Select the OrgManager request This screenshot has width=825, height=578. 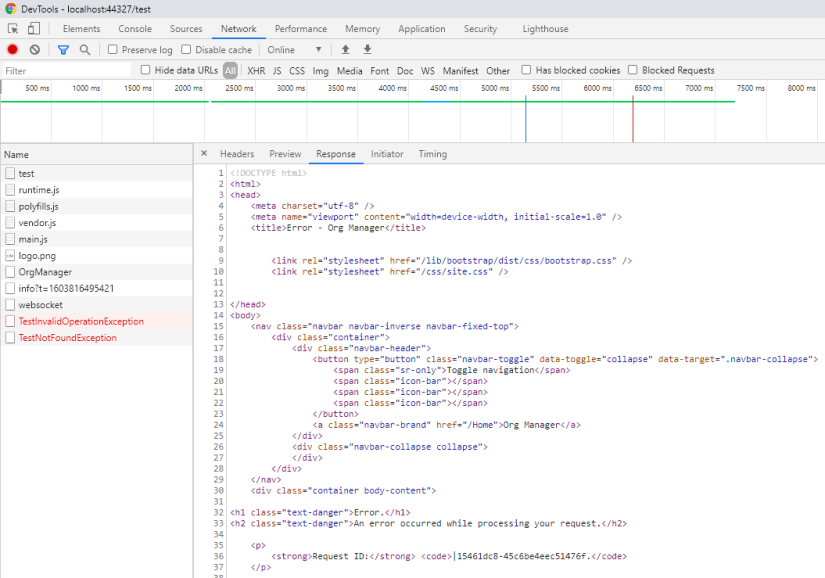(97, 272)
